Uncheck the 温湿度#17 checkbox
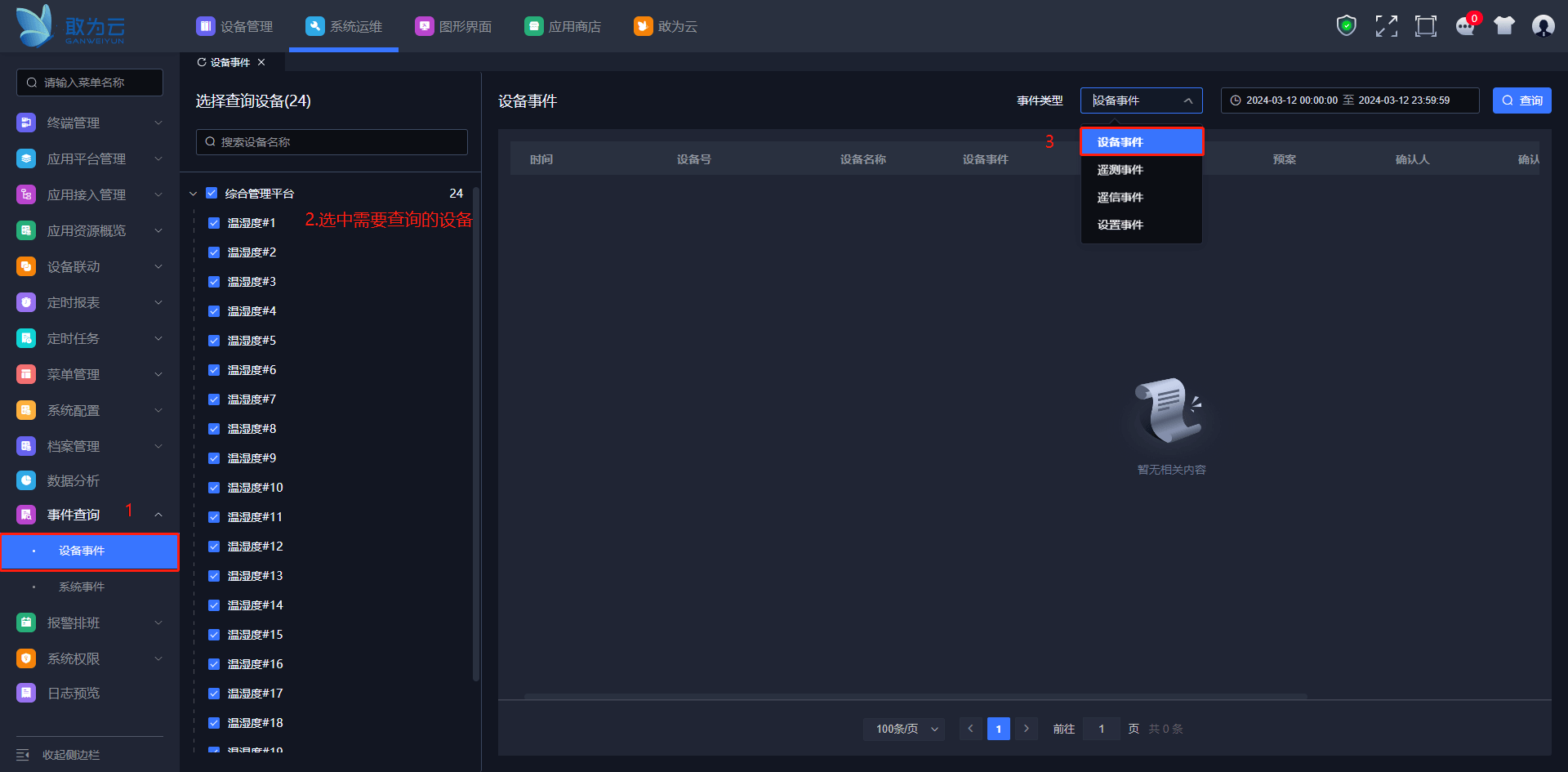 click(x=214, y=694)
